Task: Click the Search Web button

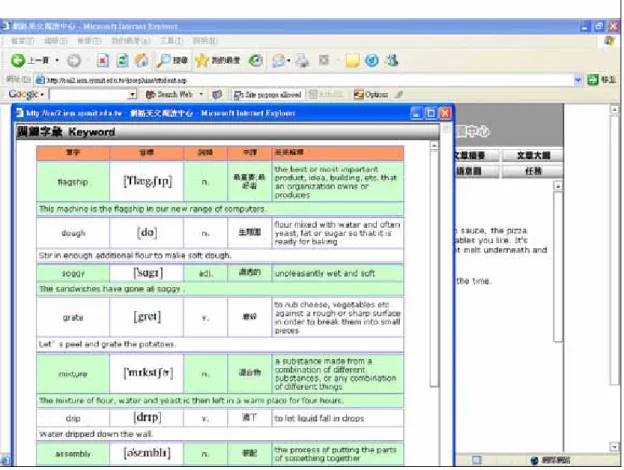Action: point(170,94)
